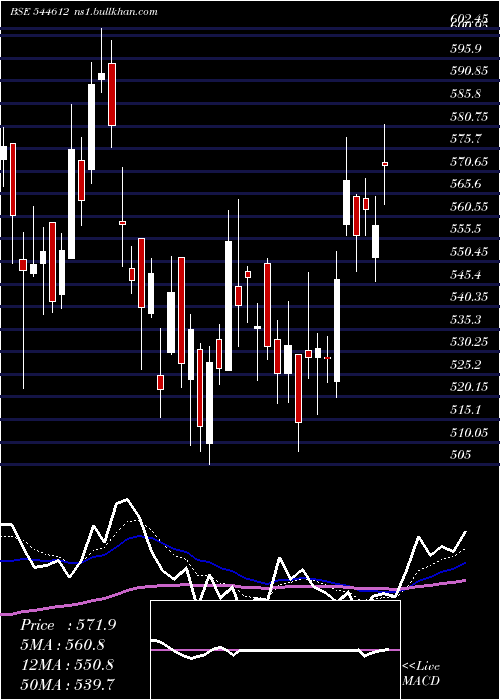Viewport: 500px width, 700px height.
Task: Click the 535.3 price axis label
Action: click(x=466, y=320)
